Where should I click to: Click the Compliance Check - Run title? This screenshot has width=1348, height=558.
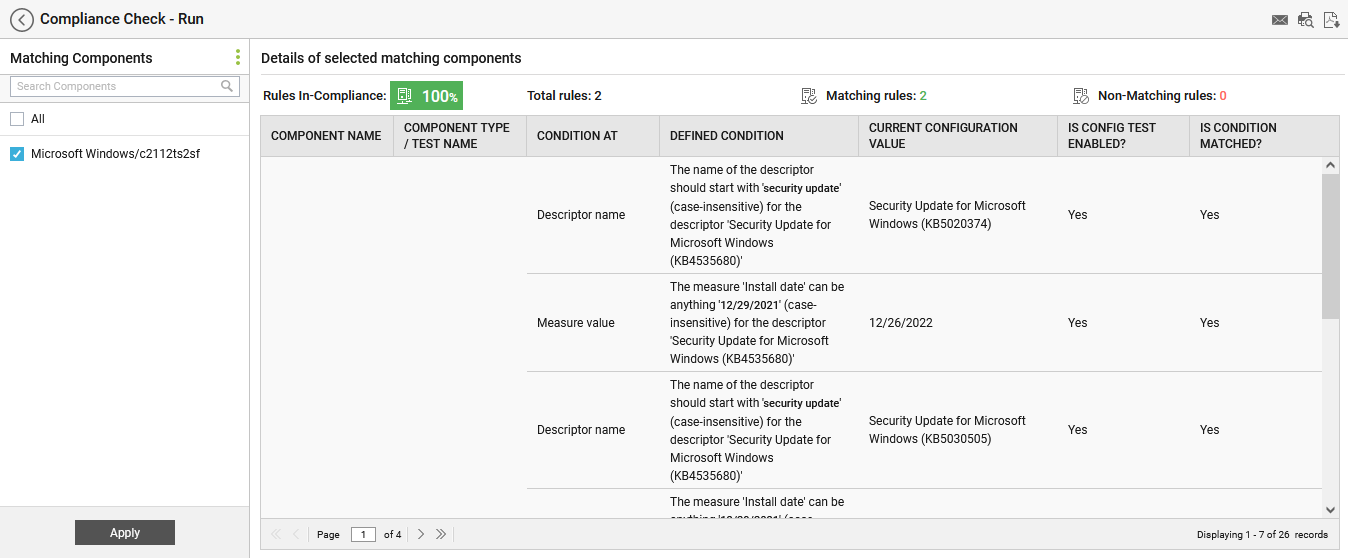[122, 19]
